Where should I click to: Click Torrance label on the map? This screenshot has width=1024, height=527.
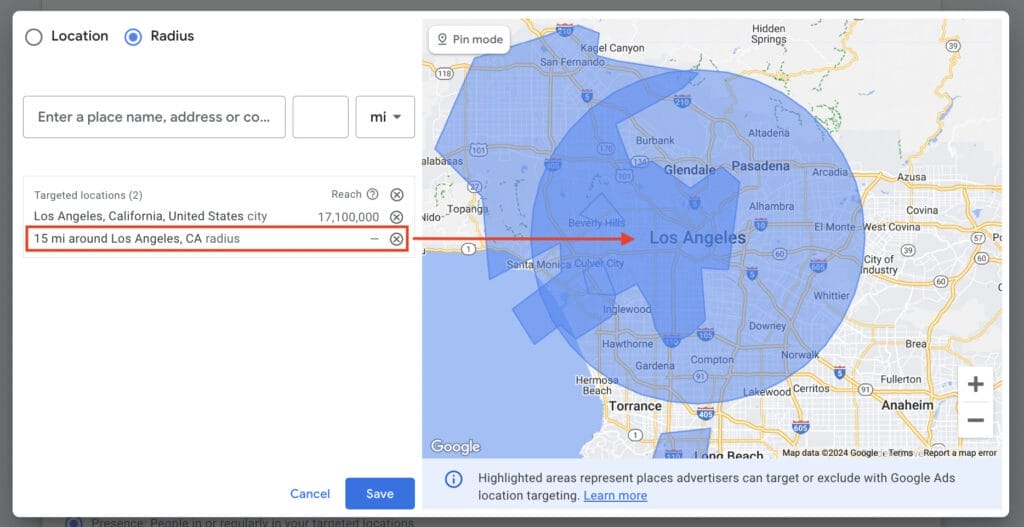[635, 406]
